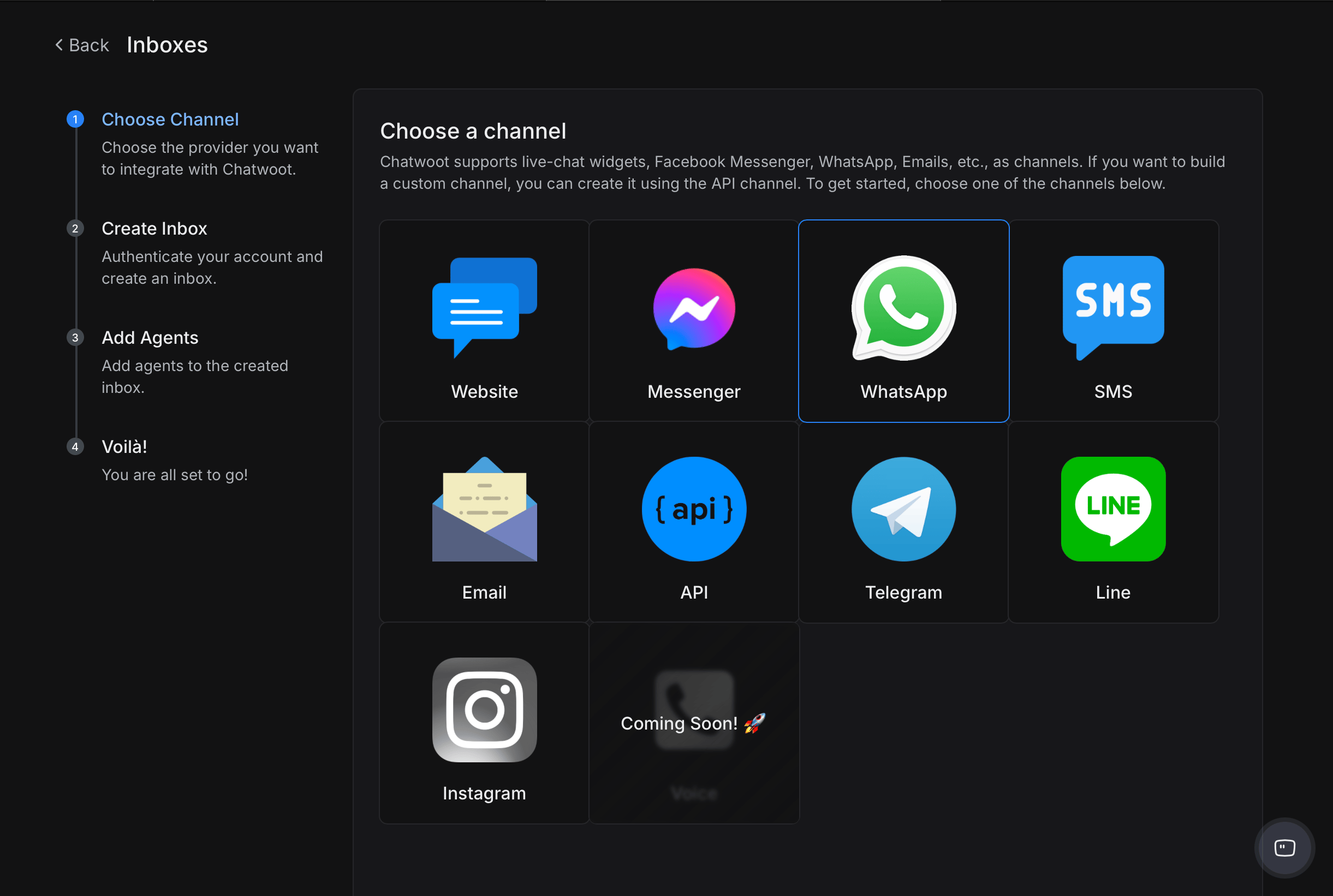
Task: Click the step 4 number badge
Action: pos(75,446)
